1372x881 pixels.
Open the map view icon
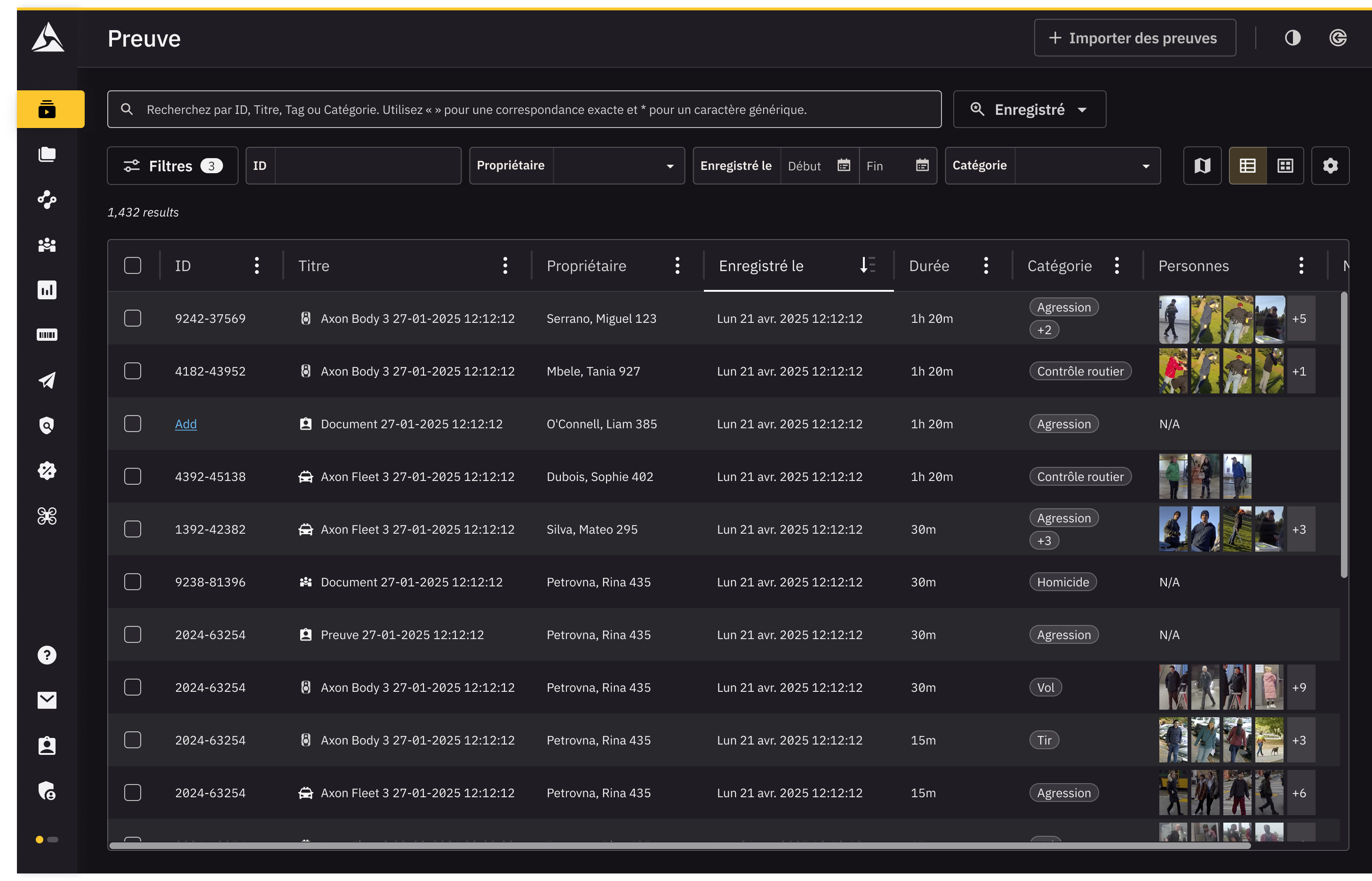click(1202, 166)
